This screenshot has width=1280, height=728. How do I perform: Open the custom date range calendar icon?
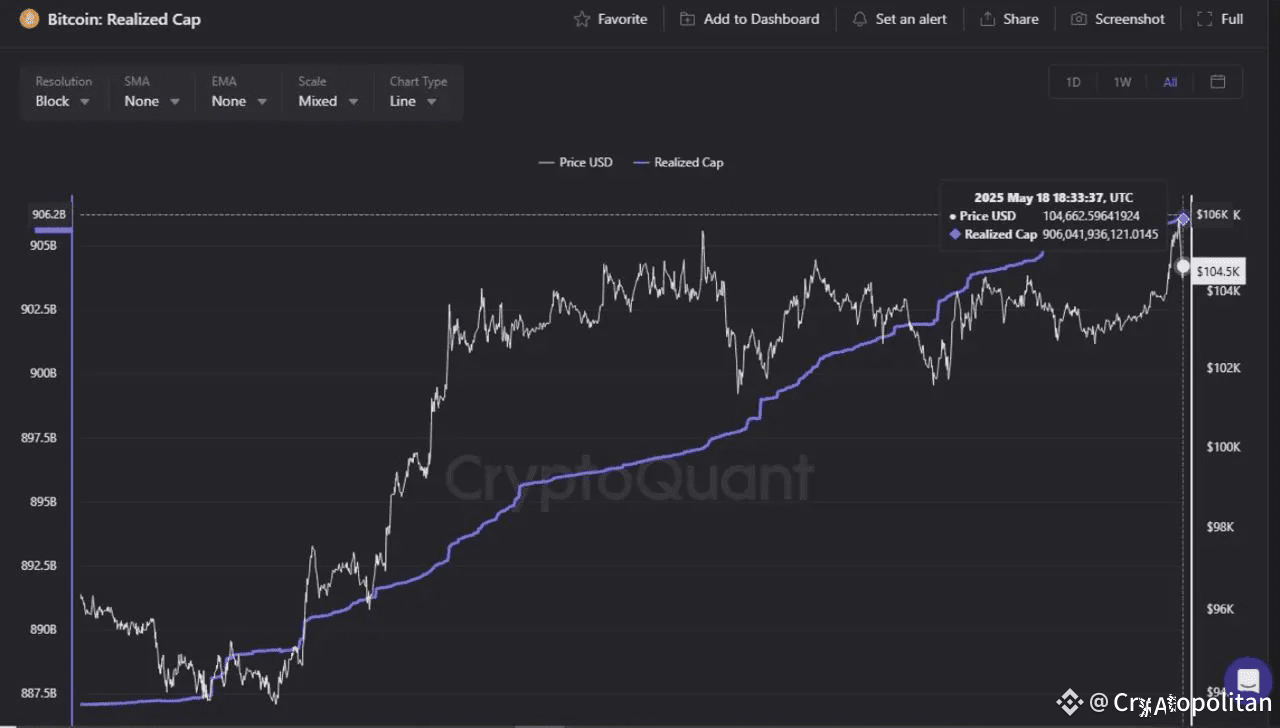click(1217, 82)
